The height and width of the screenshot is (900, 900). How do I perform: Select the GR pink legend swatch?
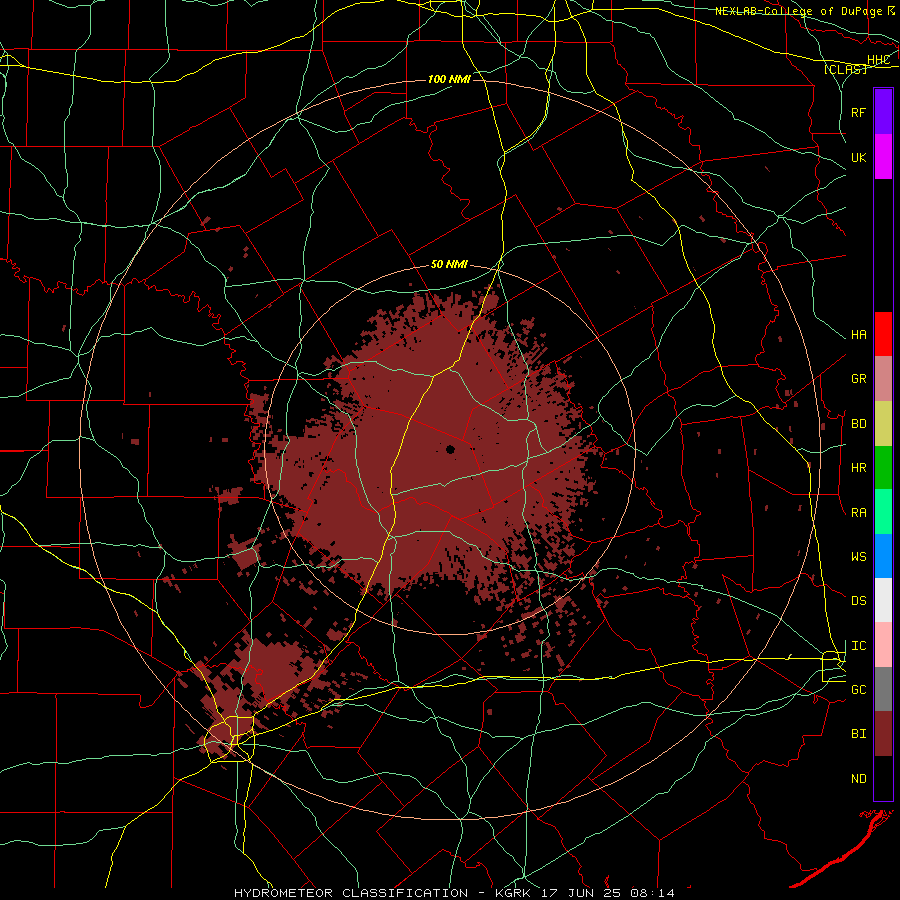point(883,378)
